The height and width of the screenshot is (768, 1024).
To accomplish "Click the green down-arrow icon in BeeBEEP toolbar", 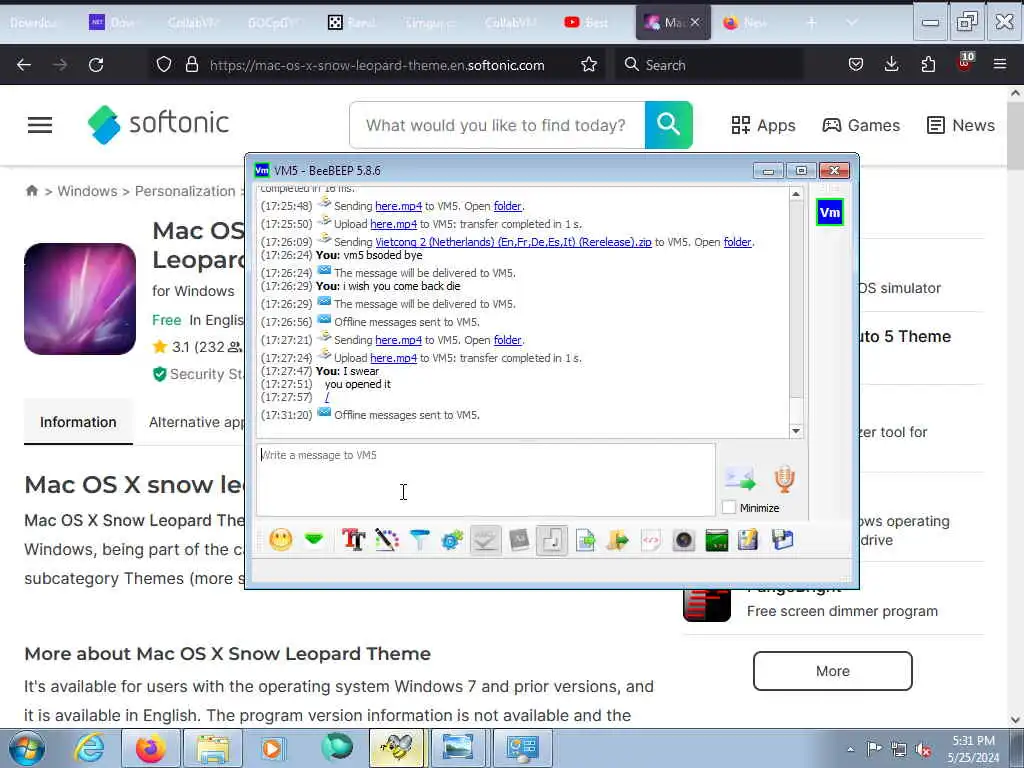I will pos(314,540).
